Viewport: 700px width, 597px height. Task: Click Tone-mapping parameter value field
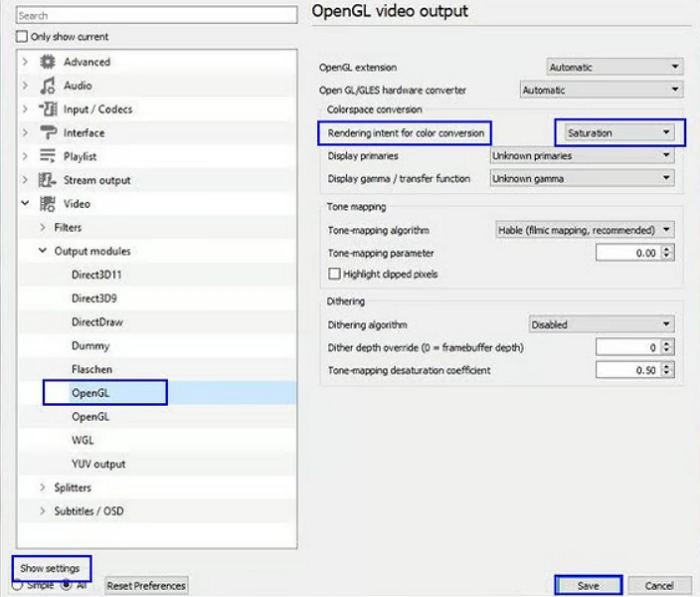tap(627, 253)
